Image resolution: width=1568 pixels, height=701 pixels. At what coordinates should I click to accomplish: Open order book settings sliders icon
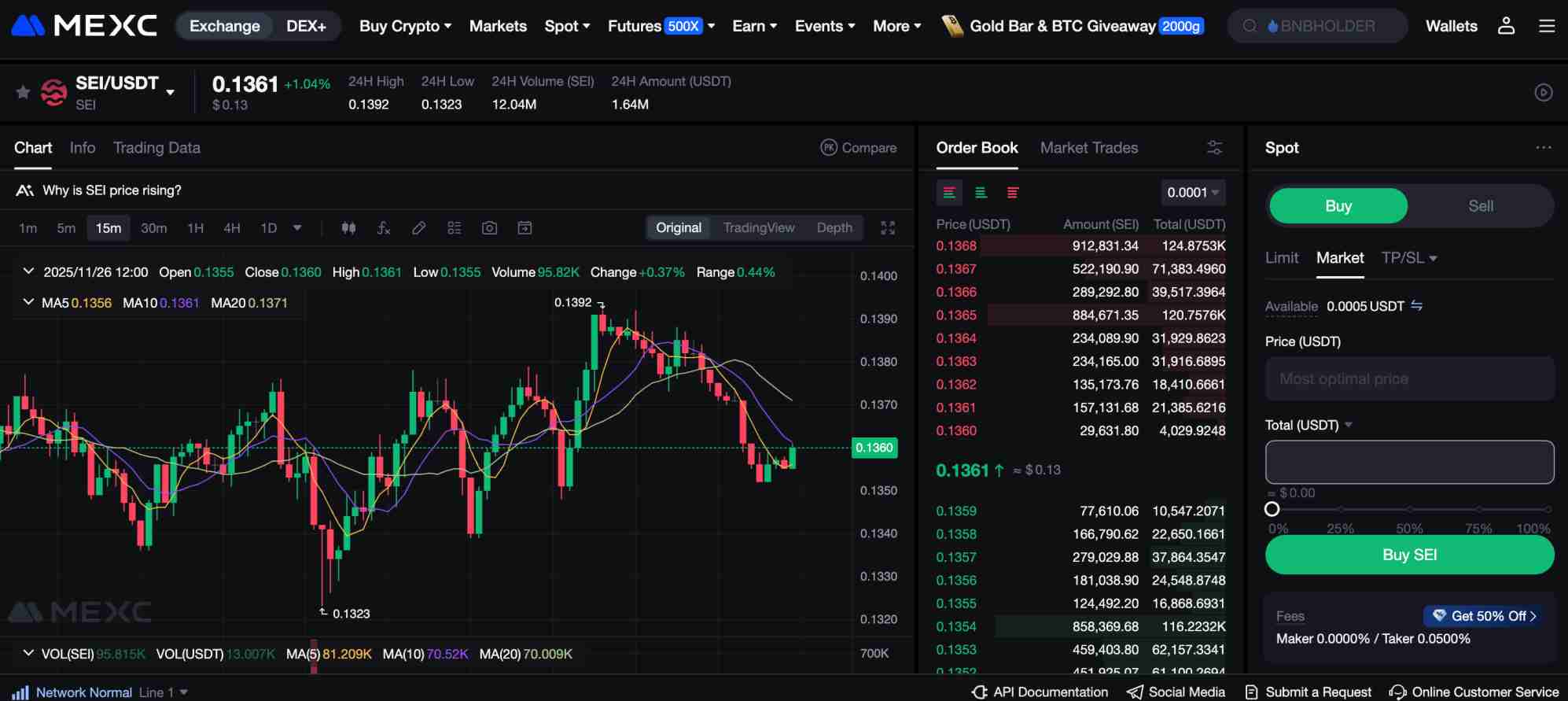pyautogui.click(x=1215, y=147)
